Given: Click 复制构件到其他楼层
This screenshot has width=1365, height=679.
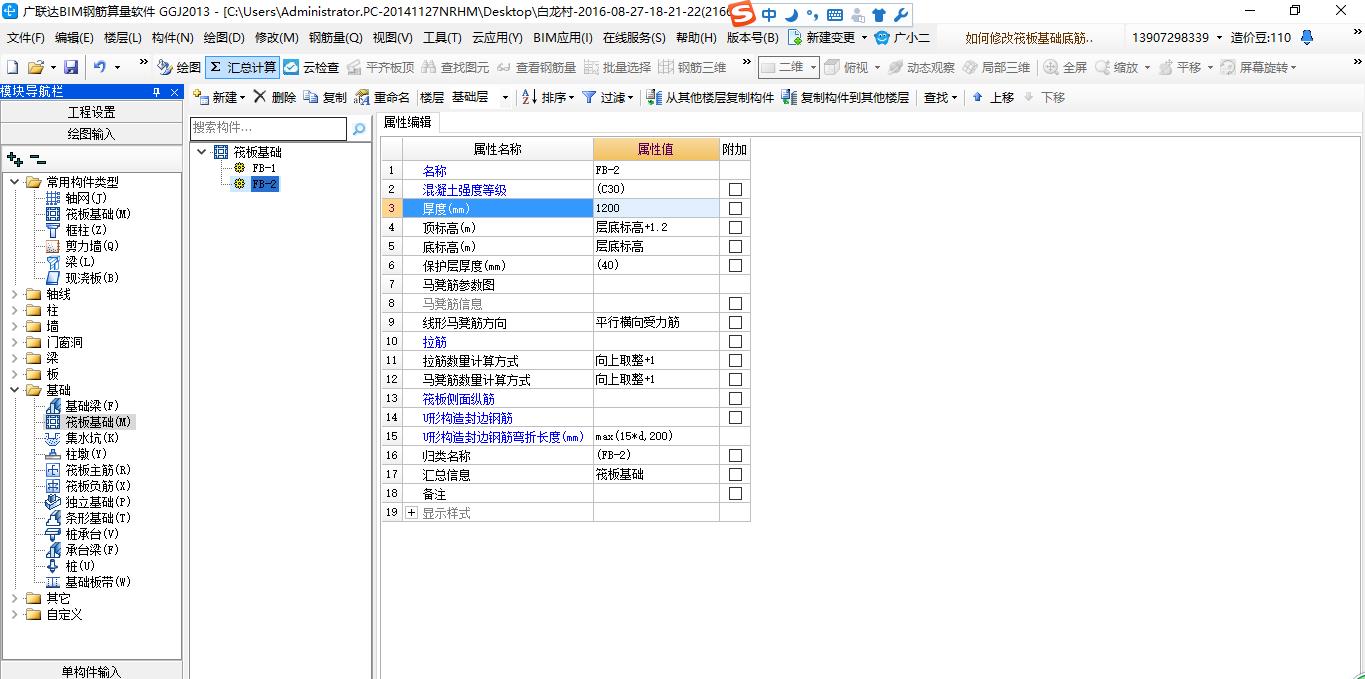Looking at the screenshot, I should 846,97.
